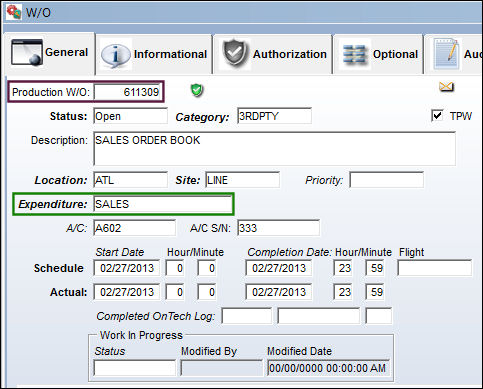Click the Status field showing Open

[x=131, y=116]
